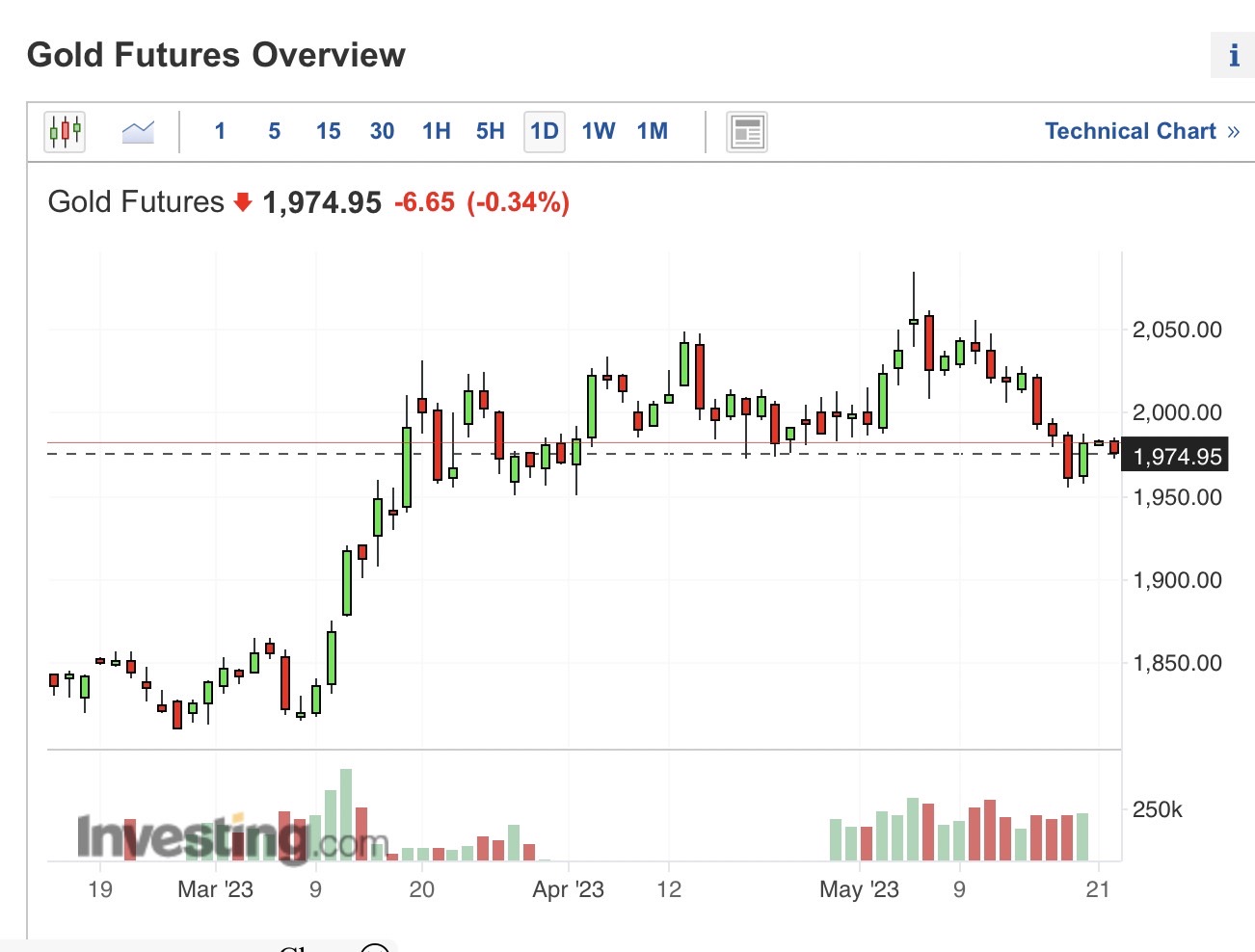
Task: Select the active 1D timeframe
Action: click(x=545, y=131)
